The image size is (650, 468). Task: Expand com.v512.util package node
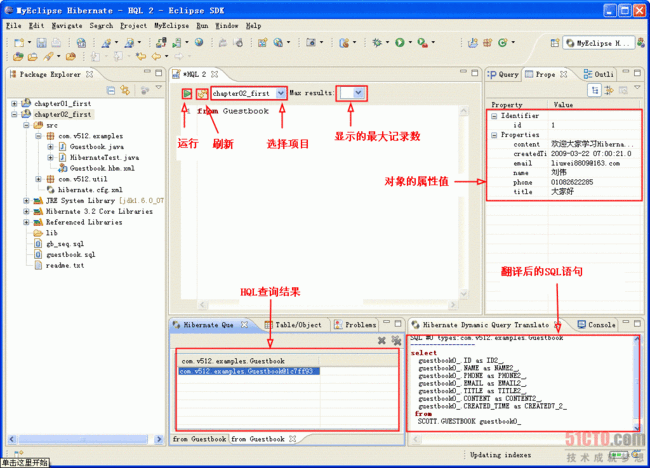(38, 179)
